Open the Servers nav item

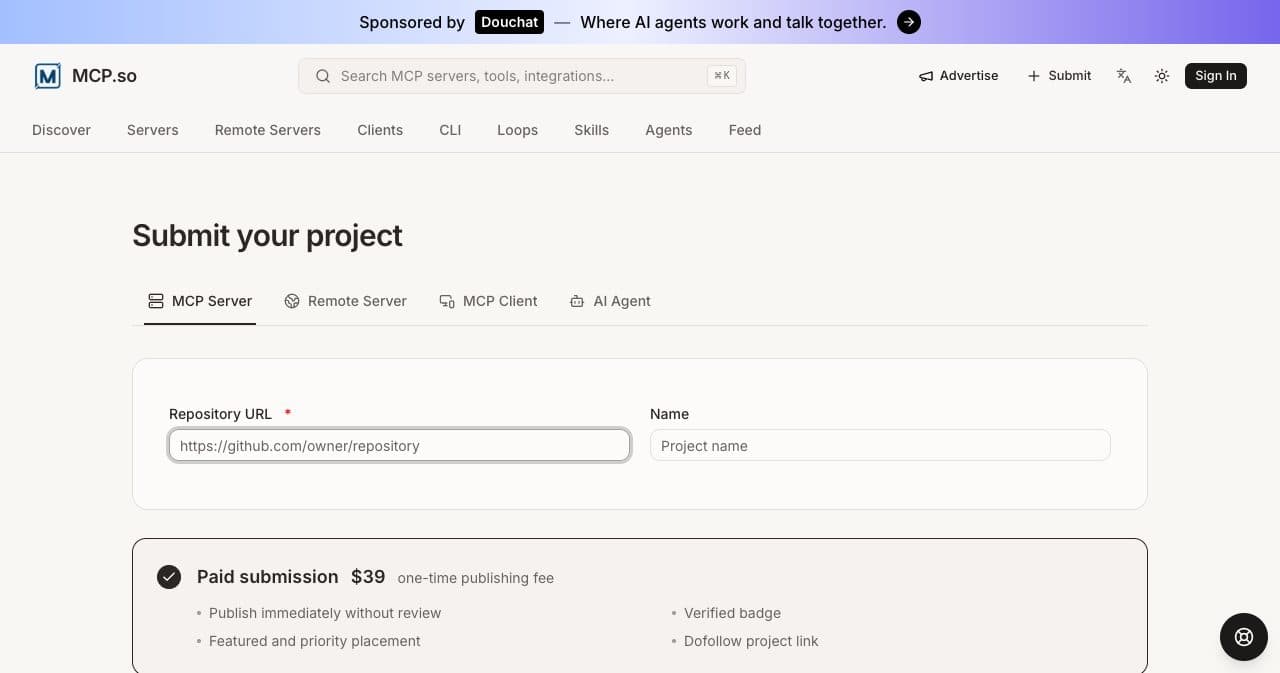[153, 130]
